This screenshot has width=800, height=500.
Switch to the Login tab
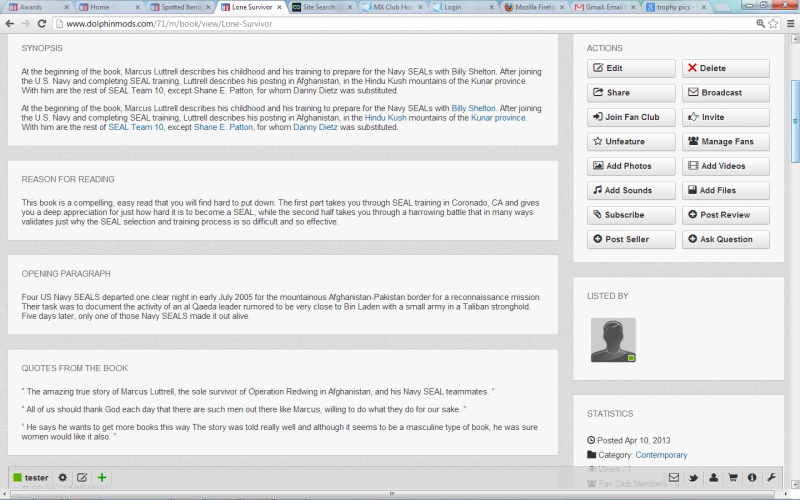(x=462, y=7)
